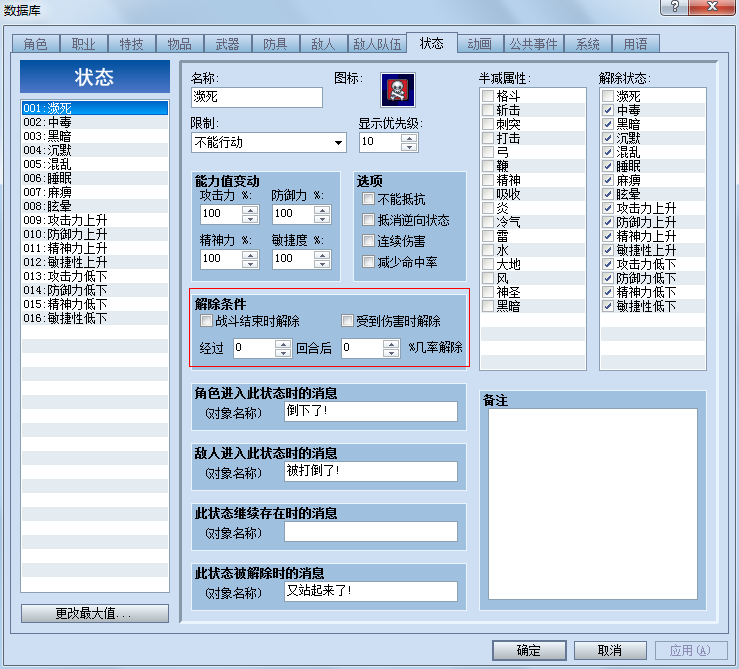739x669 pixels.
Task: Switch to the 系统 tab
Action: [587, 44]
